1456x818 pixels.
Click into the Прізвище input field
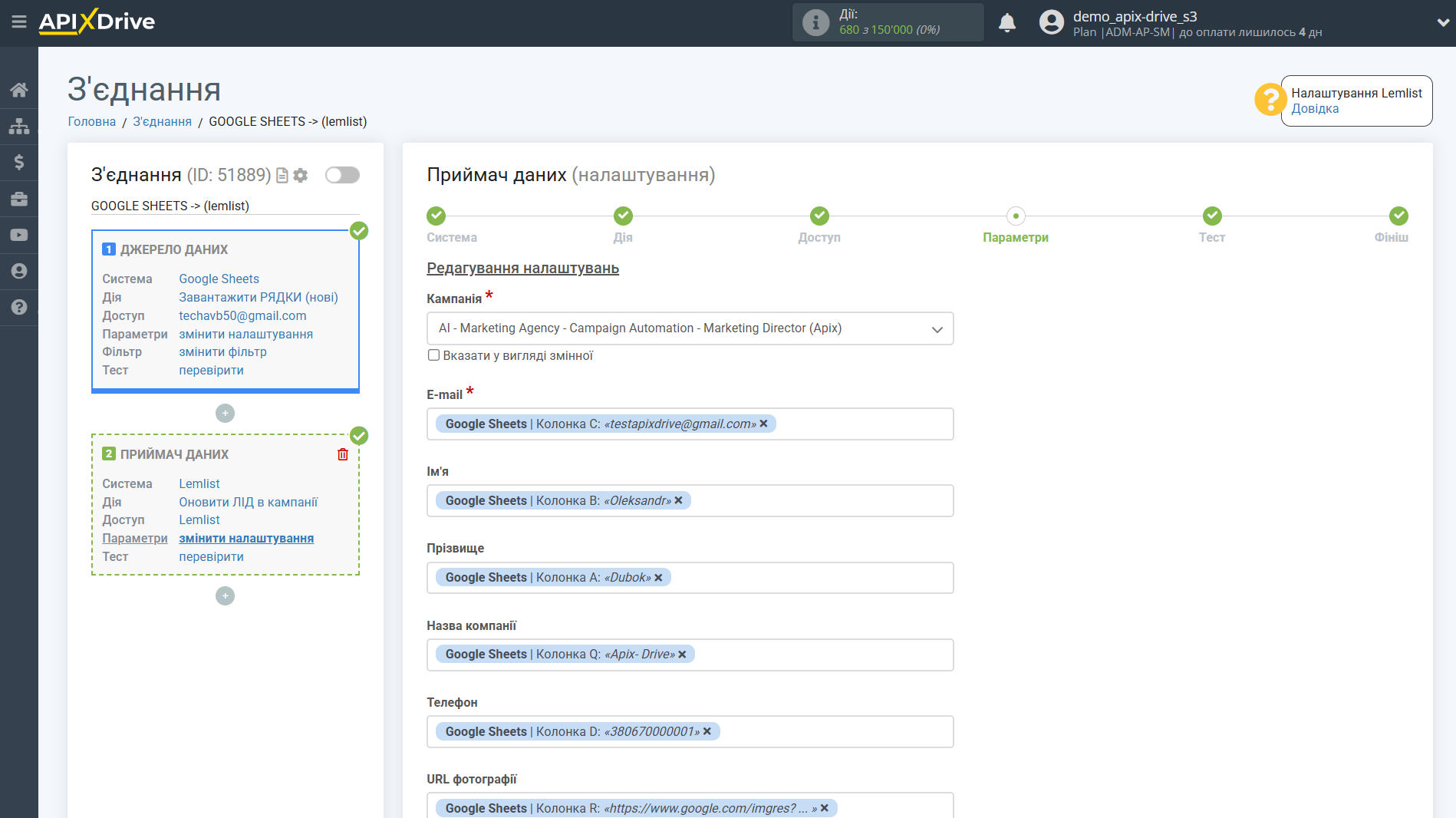[x=690, y=578]
